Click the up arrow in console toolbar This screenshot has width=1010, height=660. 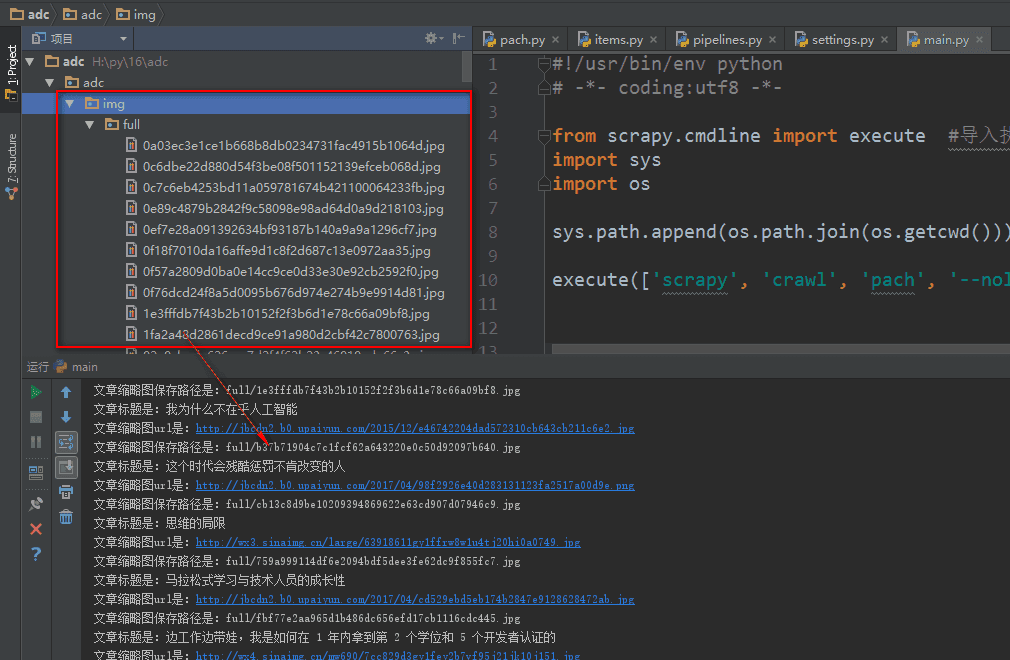[x=66, y=392]
